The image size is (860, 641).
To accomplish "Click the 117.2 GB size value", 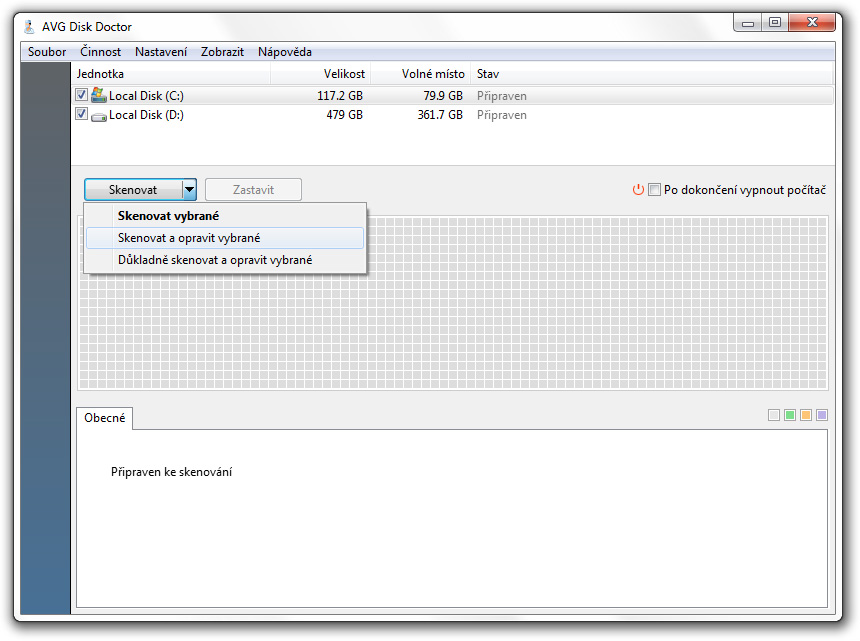I will 340,96.
